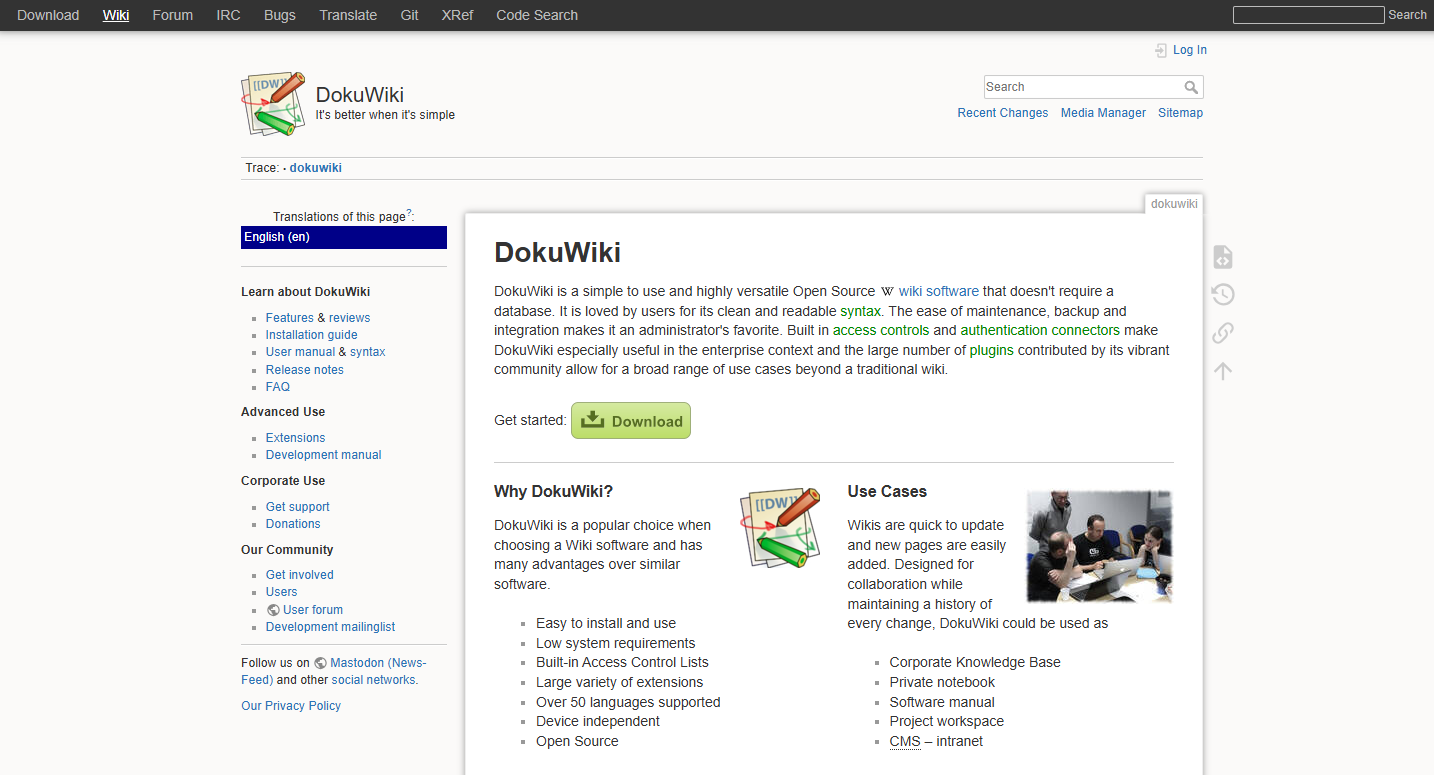Viewport: 1434px width, 775px height.
Task: Open the Development mailinglist link
Action: [330, 627]
